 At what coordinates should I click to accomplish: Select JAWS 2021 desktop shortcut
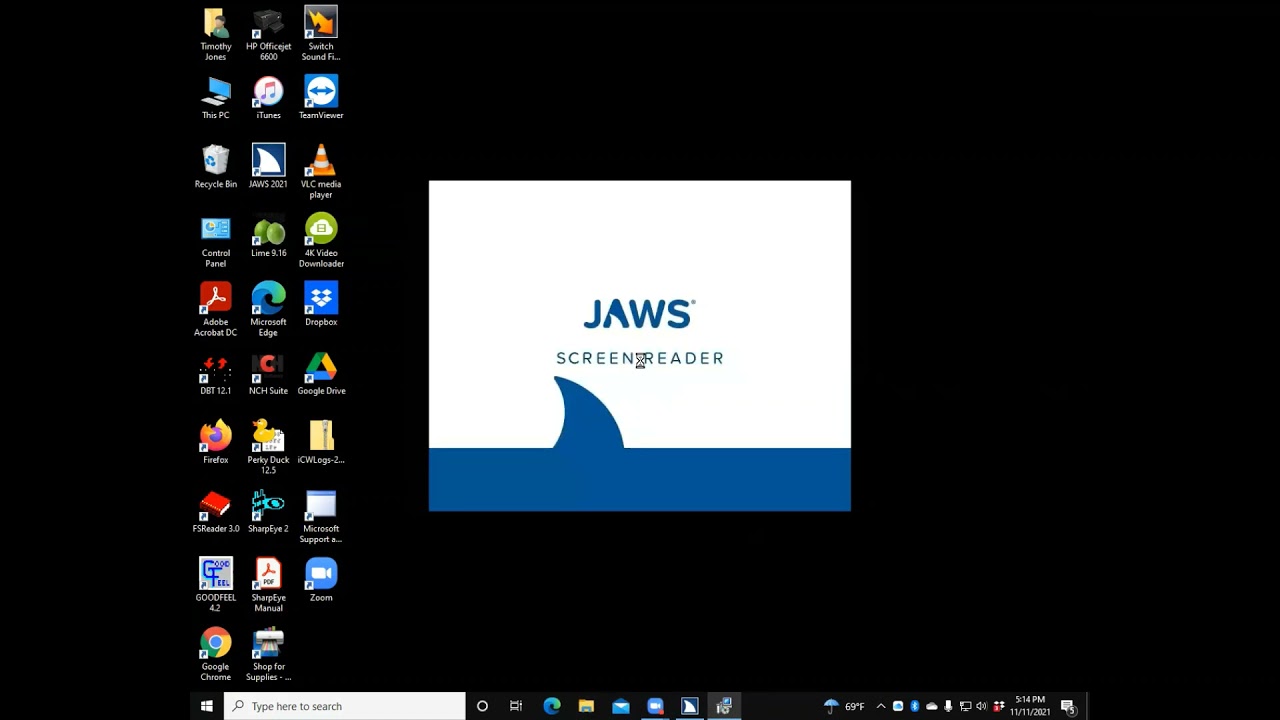[x=268, y=167]
